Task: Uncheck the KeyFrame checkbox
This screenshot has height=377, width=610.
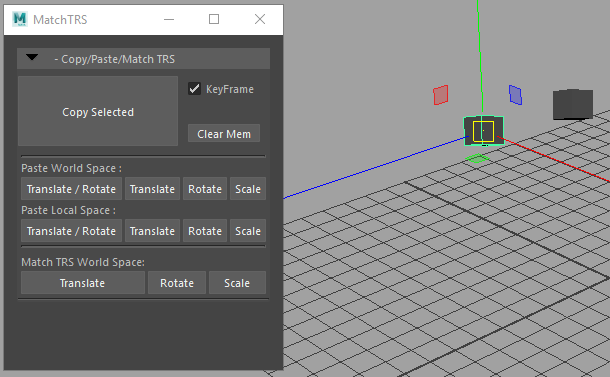Action: coord(195,89)
